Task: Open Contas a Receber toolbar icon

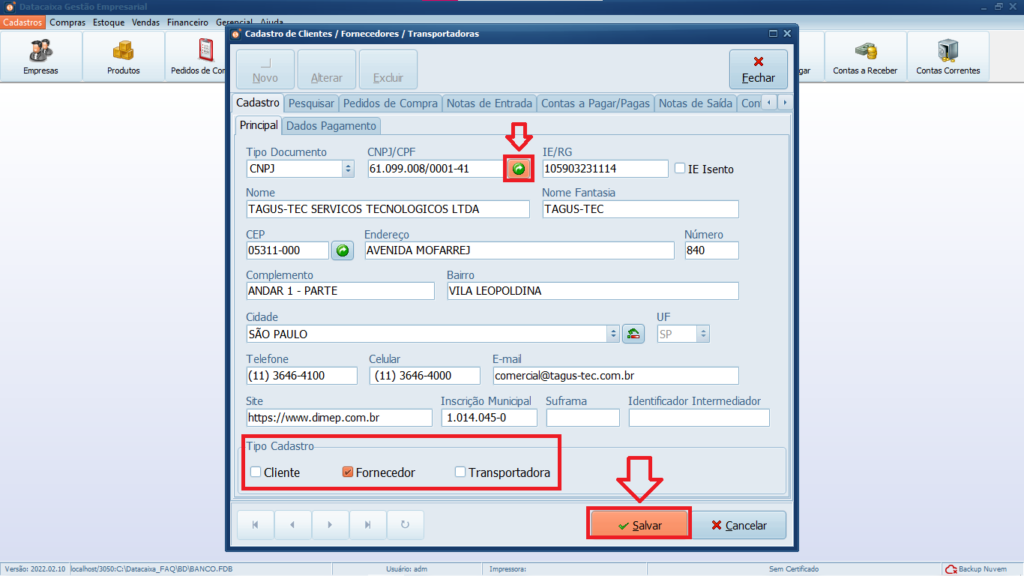Action: pyautogui.click(x=865, y=56)
